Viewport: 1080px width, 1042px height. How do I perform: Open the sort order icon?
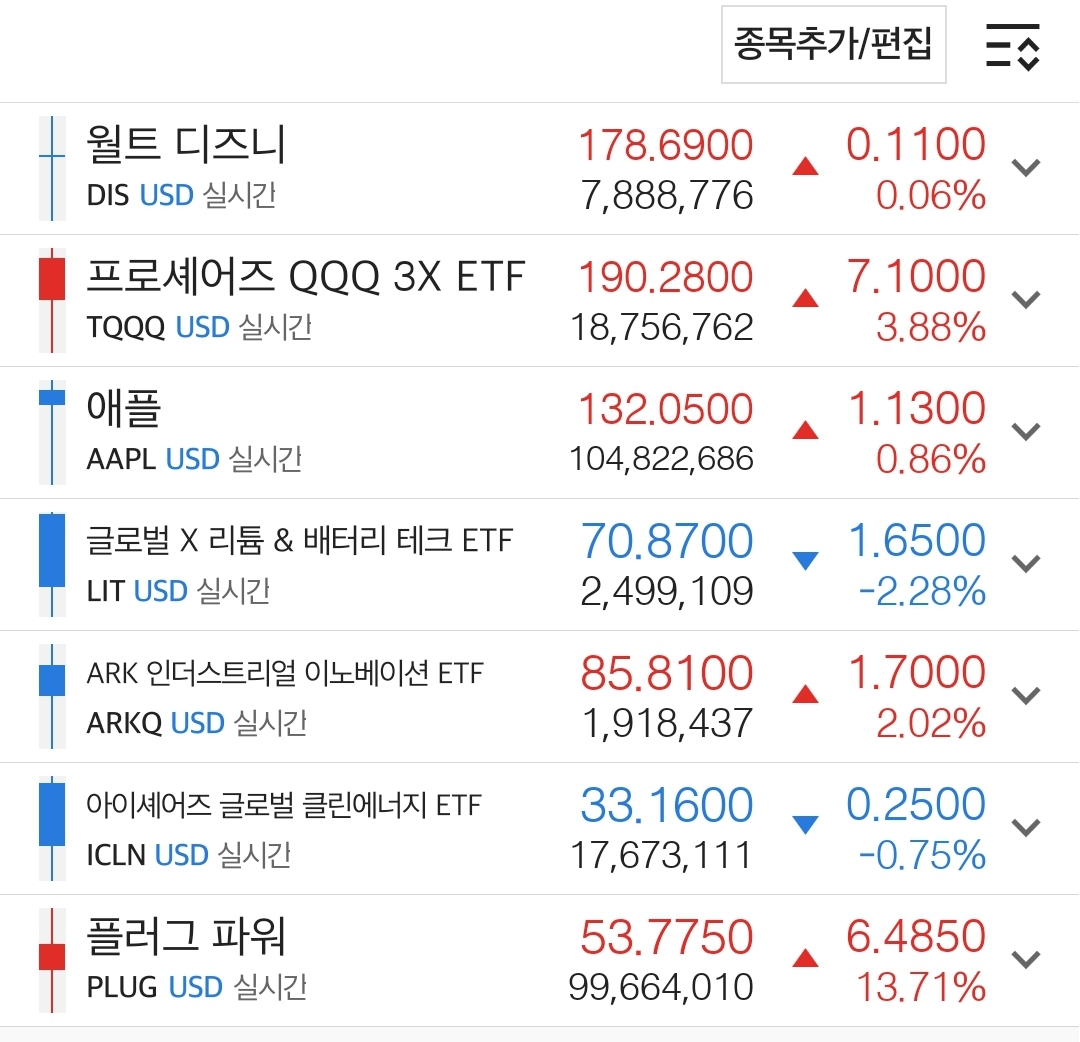[x=1012, y=46]
